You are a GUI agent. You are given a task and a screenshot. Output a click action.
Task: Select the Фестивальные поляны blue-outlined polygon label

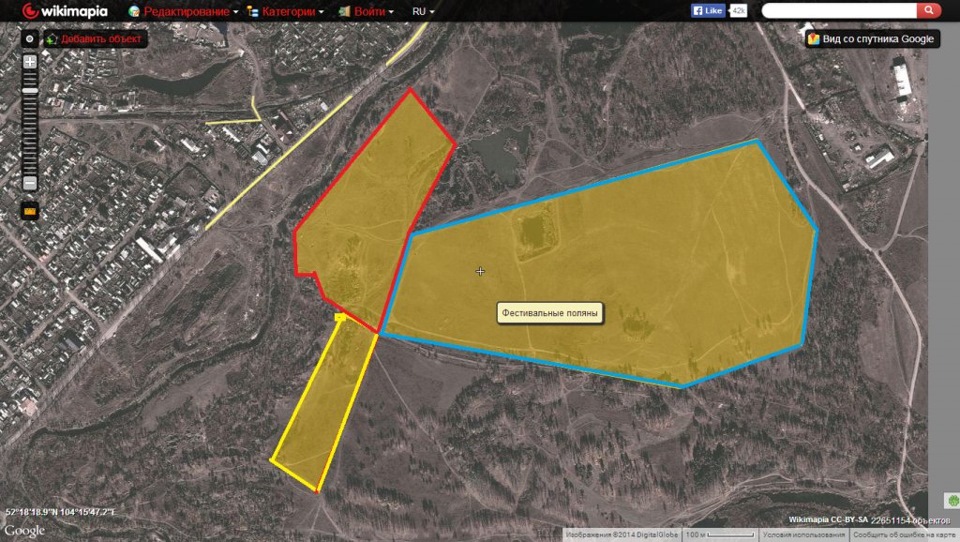550,313
